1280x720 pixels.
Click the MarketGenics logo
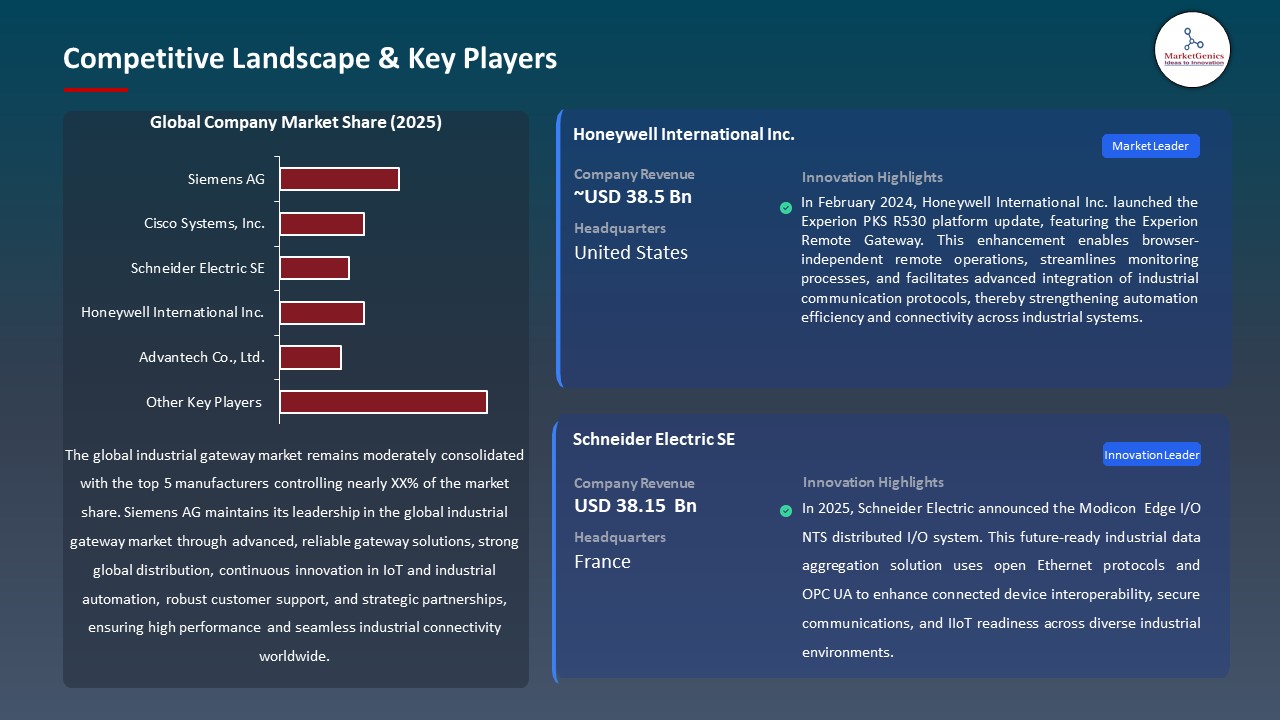[1192, 50]
